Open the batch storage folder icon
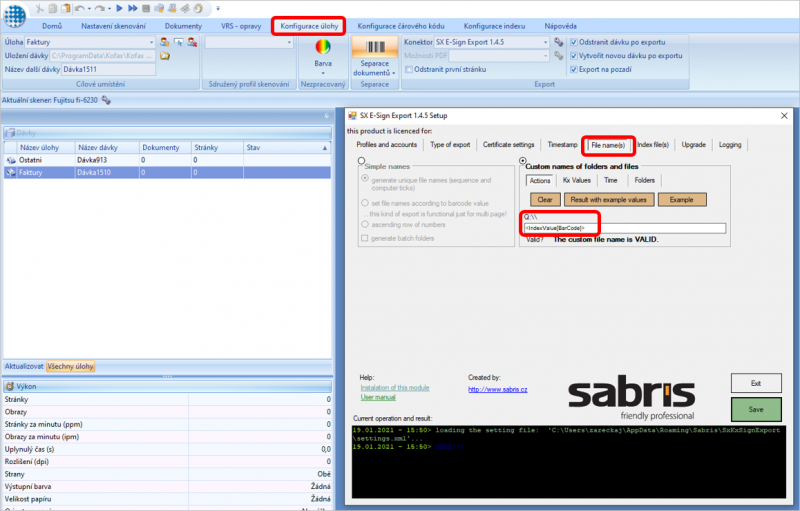 click(x=165, y=56)
